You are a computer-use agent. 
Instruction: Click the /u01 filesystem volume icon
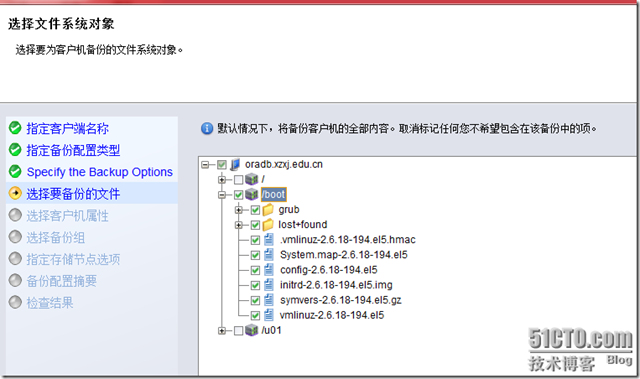click(x=252, y=330)
